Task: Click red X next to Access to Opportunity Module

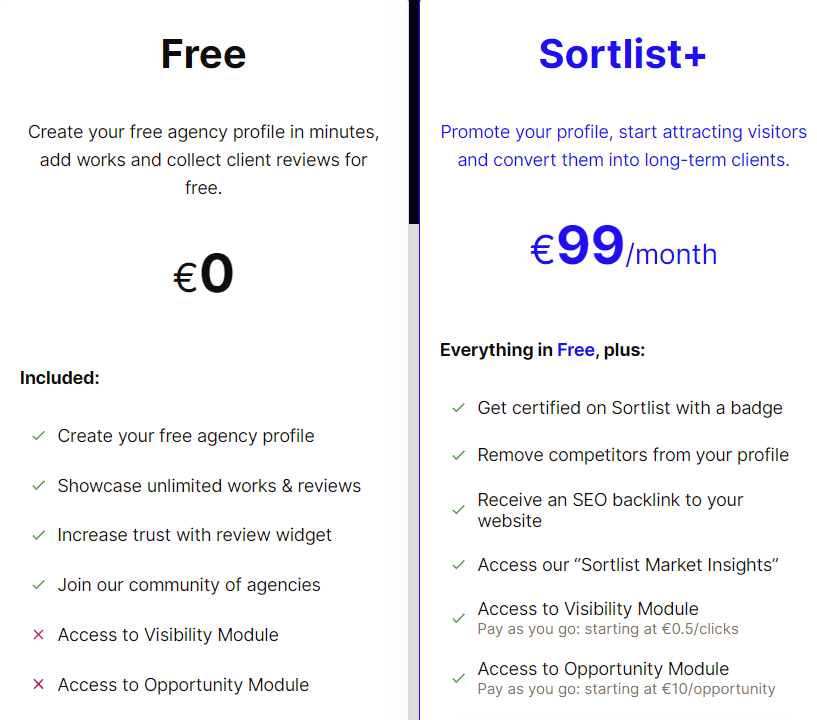Action: 39,684
